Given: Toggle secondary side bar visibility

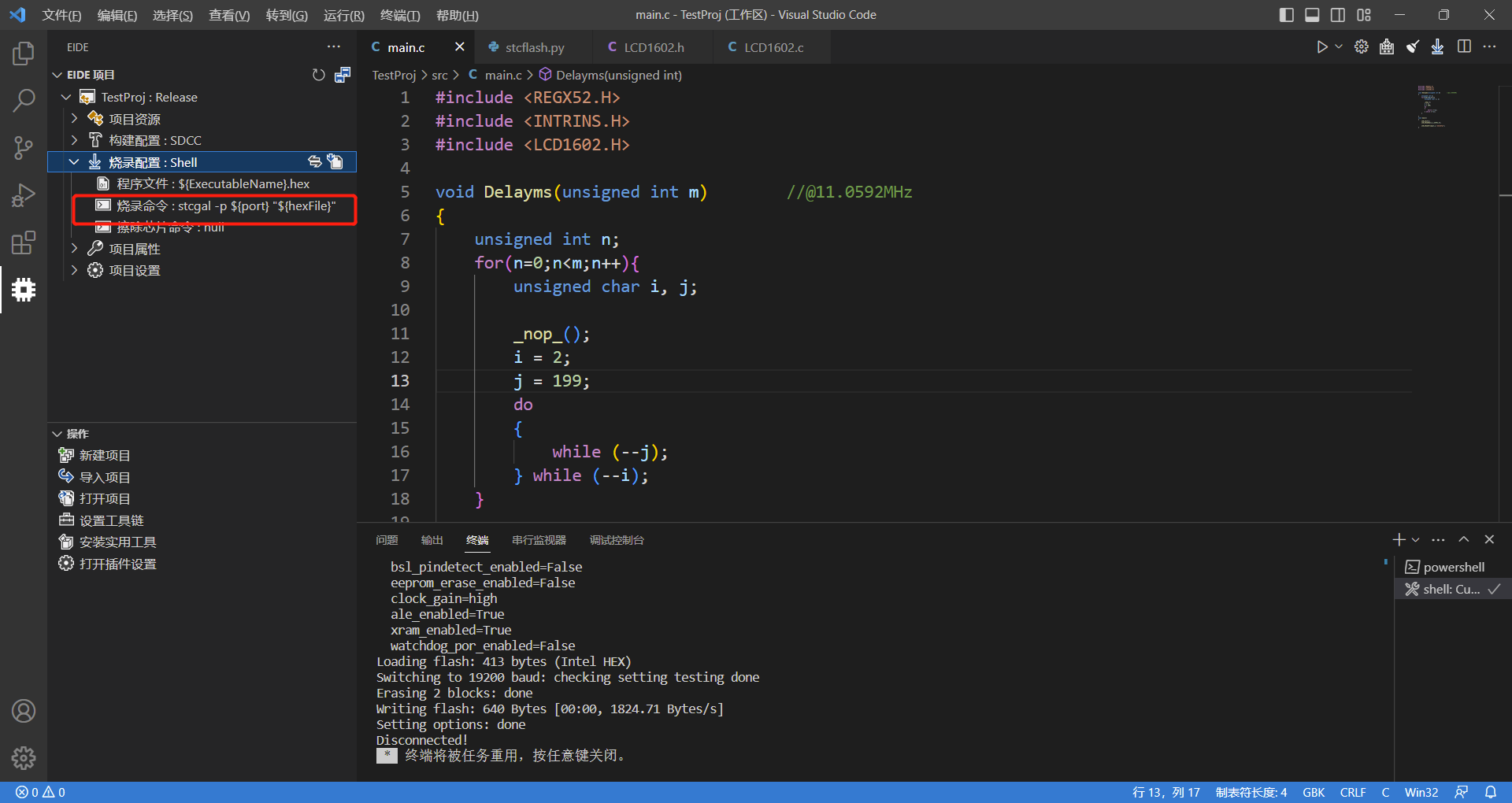Looking at the screenshot, I should pyautogui.click(x=1338, y=15).
